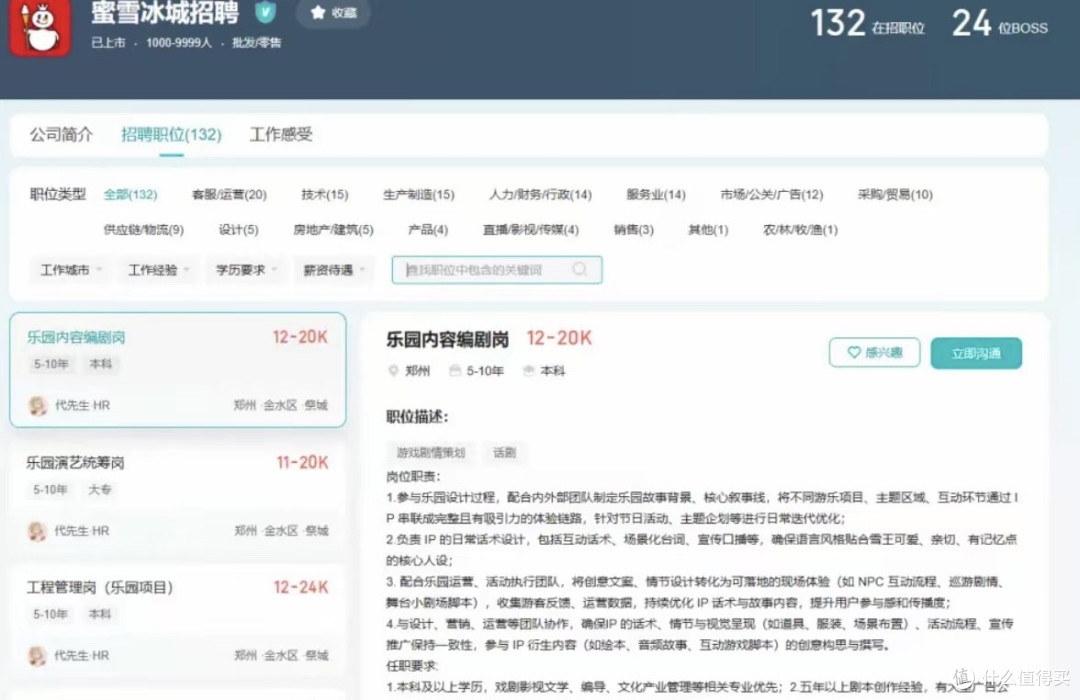
Task: Open the 工作感受 tab
Action: tap(281, 134)
